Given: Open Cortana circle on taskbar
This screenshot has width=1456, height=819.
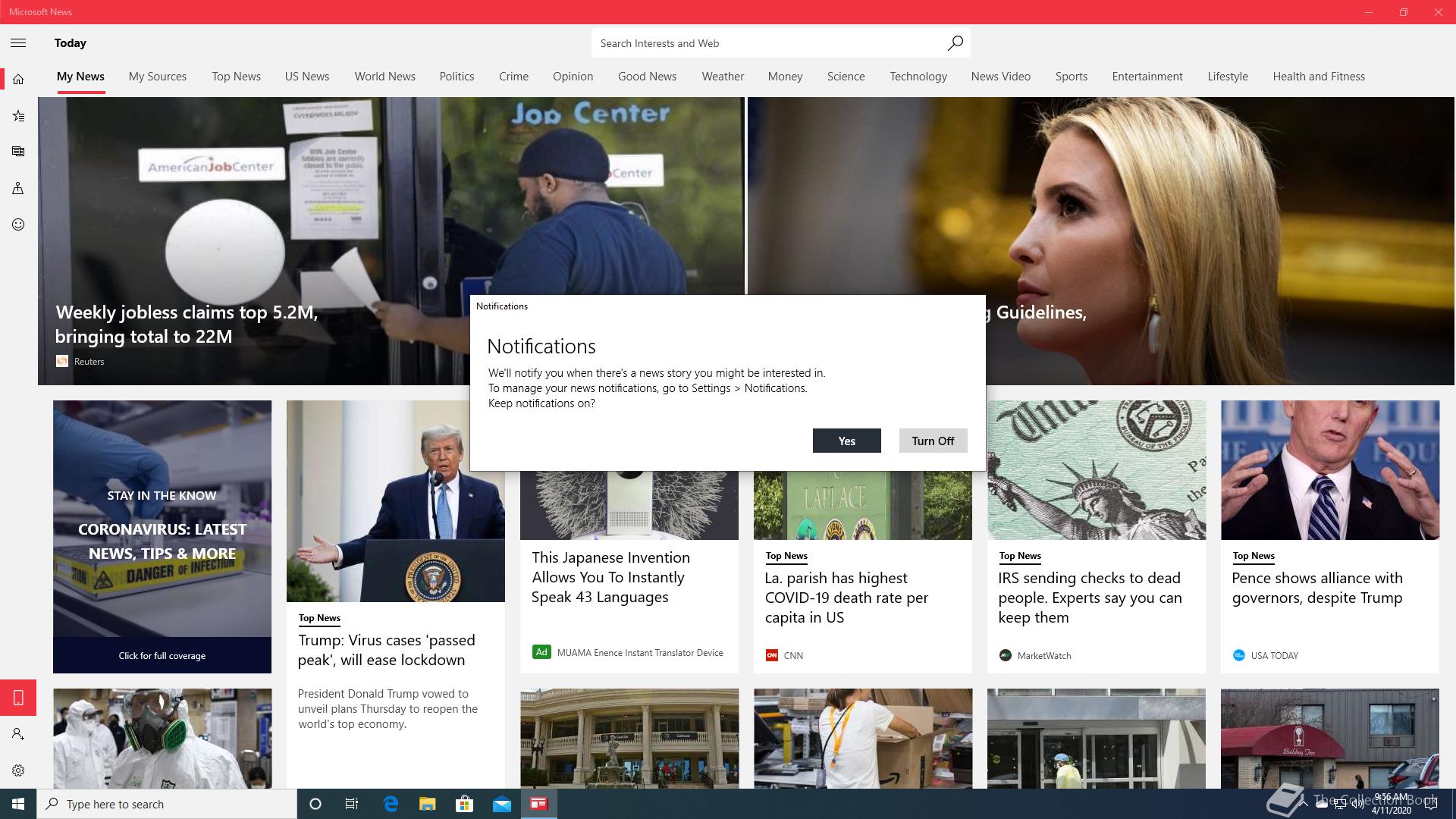Looking at the screenshot, I should [315, 804].
